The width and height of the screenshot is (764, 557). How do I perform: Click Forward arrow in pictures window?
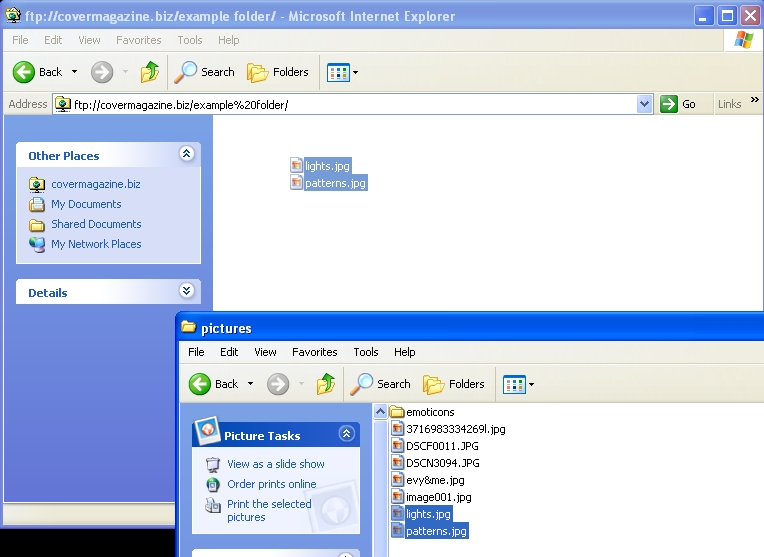click(278, 384)
